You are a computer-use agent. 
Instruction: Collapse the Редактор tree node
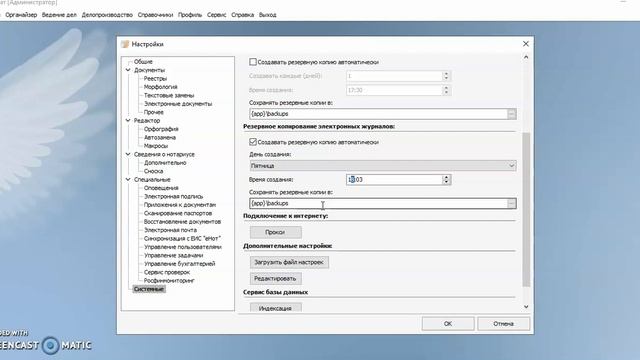pos(128,121)
